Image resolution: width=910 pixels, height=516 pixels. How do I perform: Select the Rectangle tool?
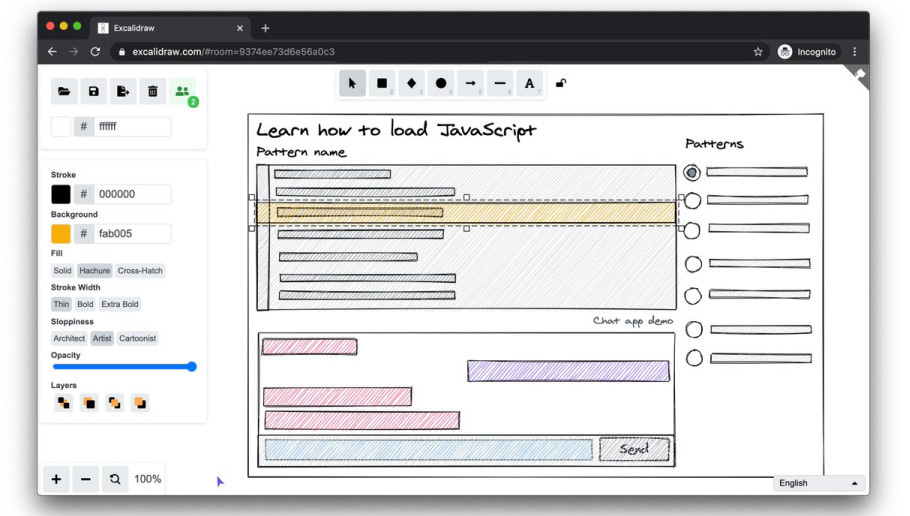pyautogui.click(x=382, y=84)
